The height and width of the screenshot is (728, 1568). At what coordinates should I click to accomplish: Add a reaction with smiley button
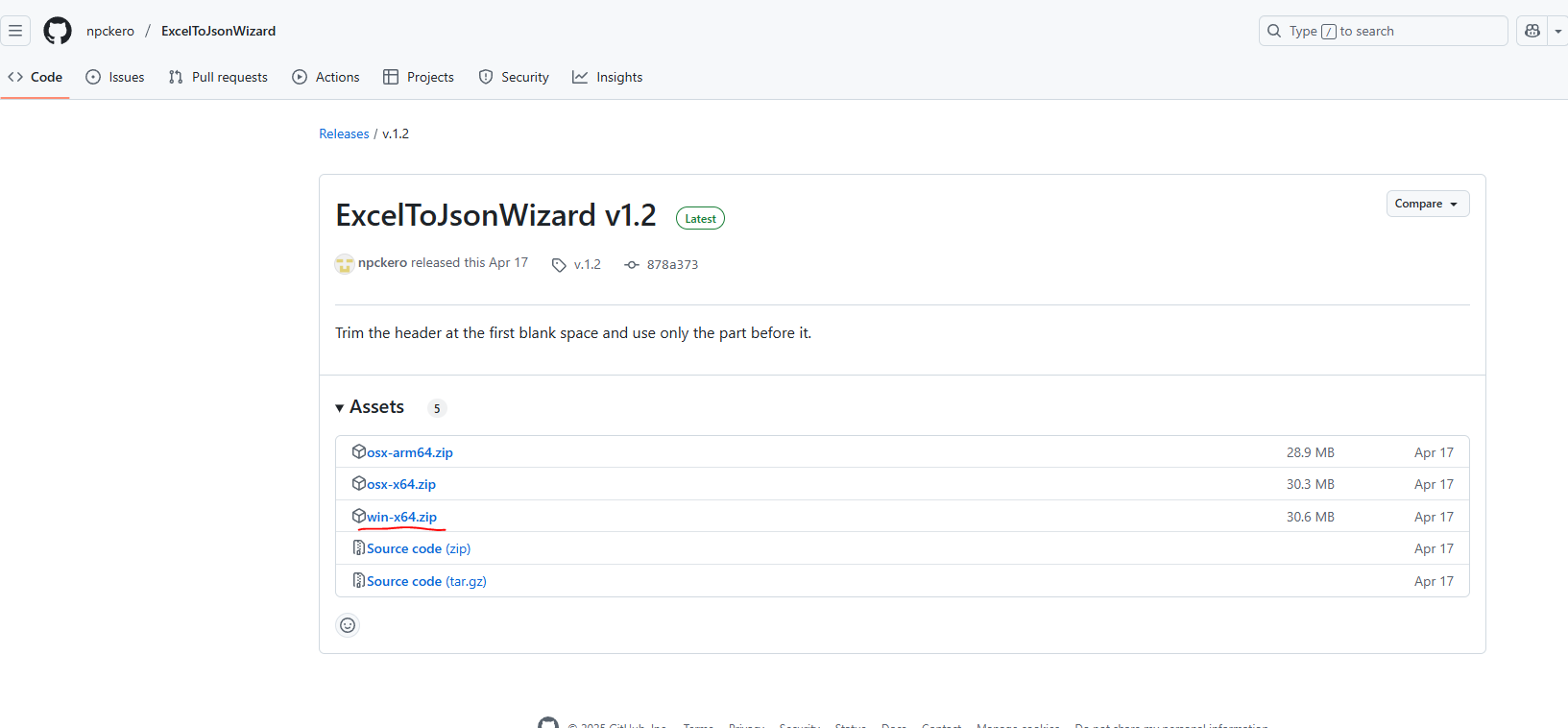pyautogui.click(x=348, y=625)
